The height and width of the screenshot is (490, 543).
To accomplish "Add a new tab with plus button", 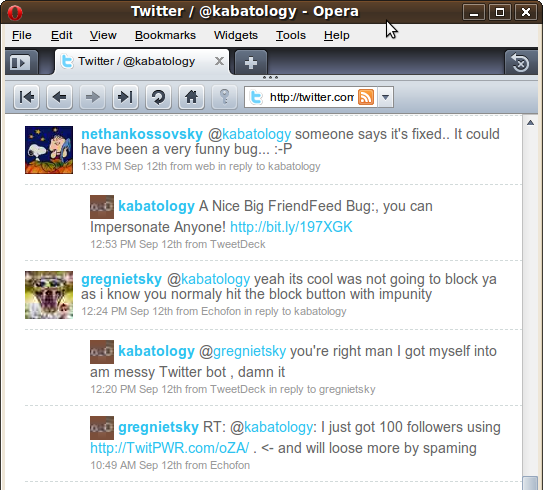I will (x=251, y=63).
